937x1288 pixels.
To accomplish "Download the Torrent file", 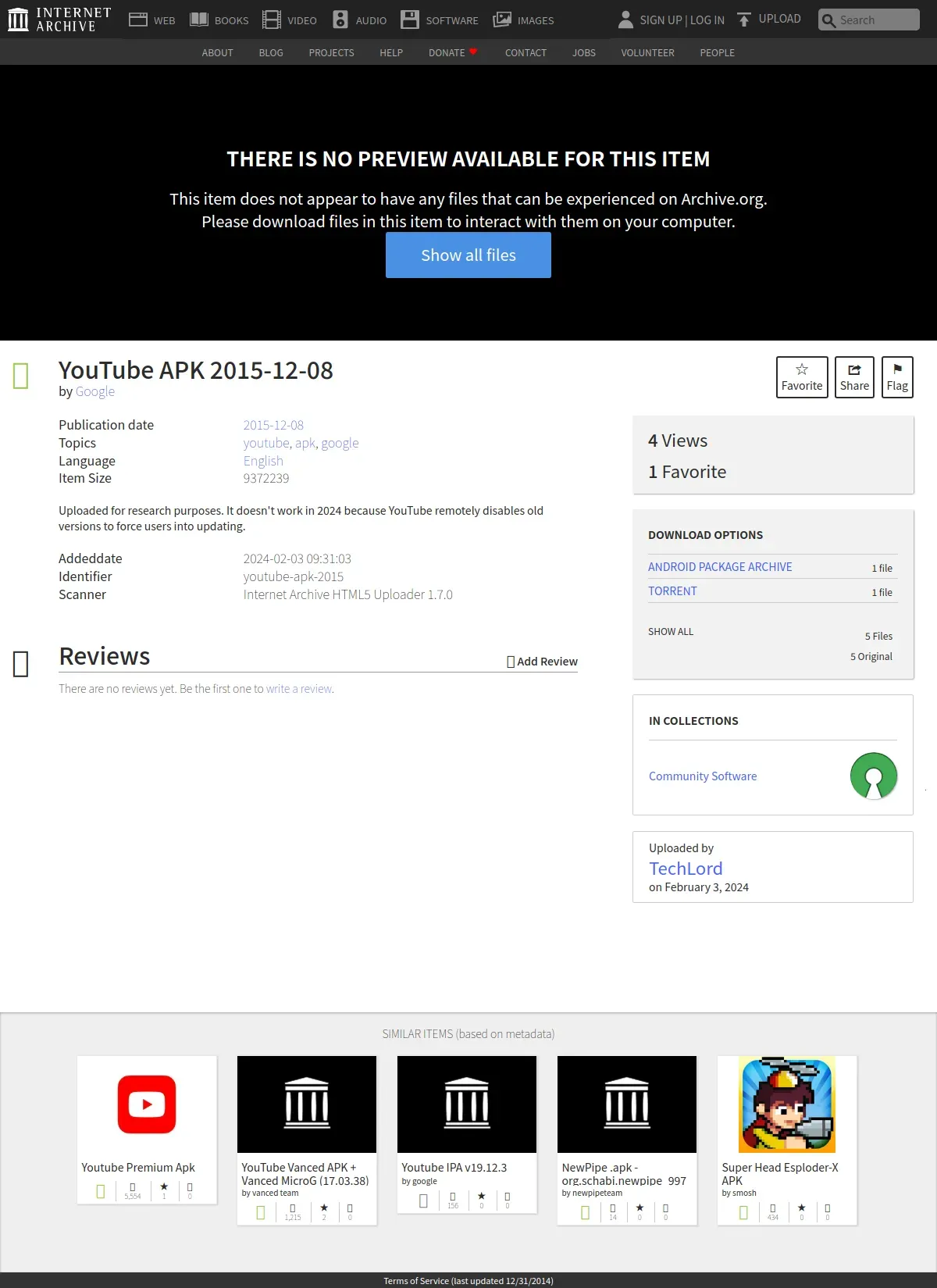I will point(672,591).
